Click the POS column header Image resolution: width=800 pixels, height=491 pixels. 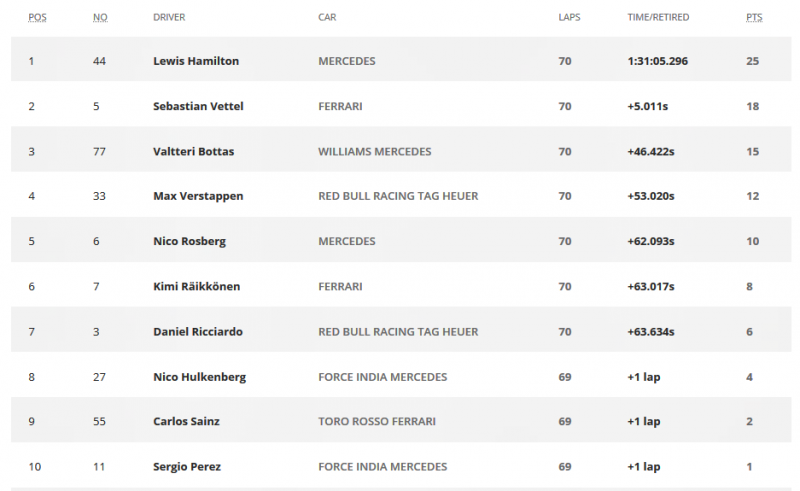(x=37, y=17)
